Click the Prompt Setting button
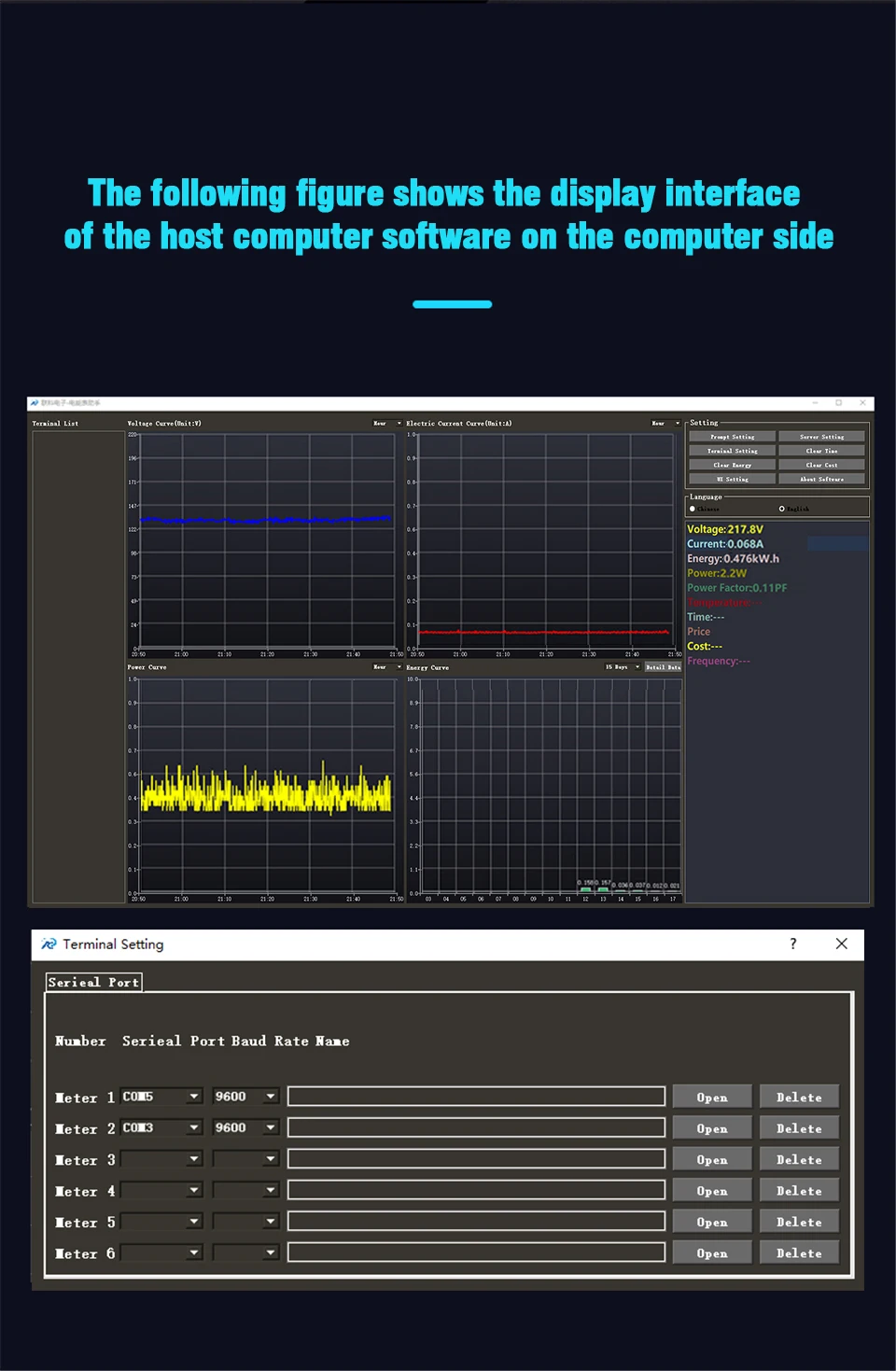 coord(733,437)
